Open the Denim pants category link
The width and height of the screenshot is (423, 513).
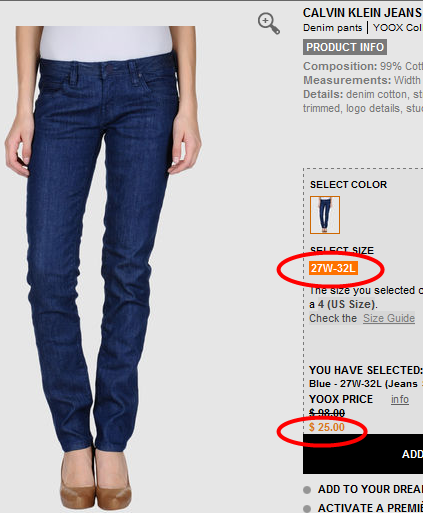(x=332, y=28)
